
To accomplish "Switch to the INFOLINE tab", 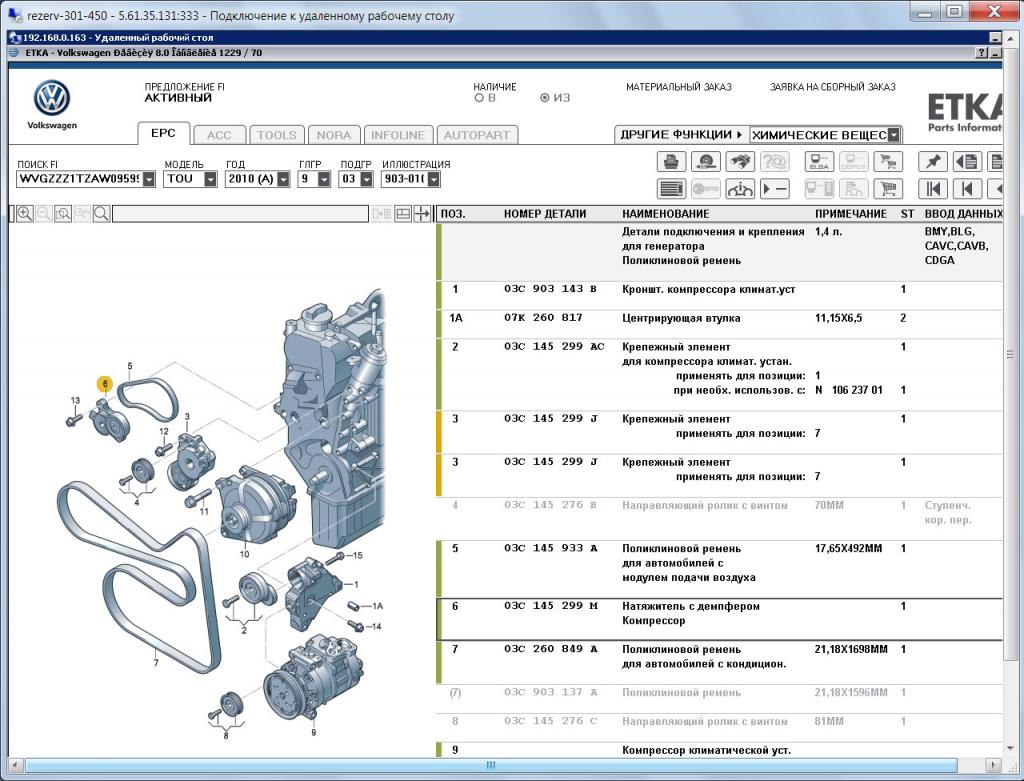I will coord(398,135).
